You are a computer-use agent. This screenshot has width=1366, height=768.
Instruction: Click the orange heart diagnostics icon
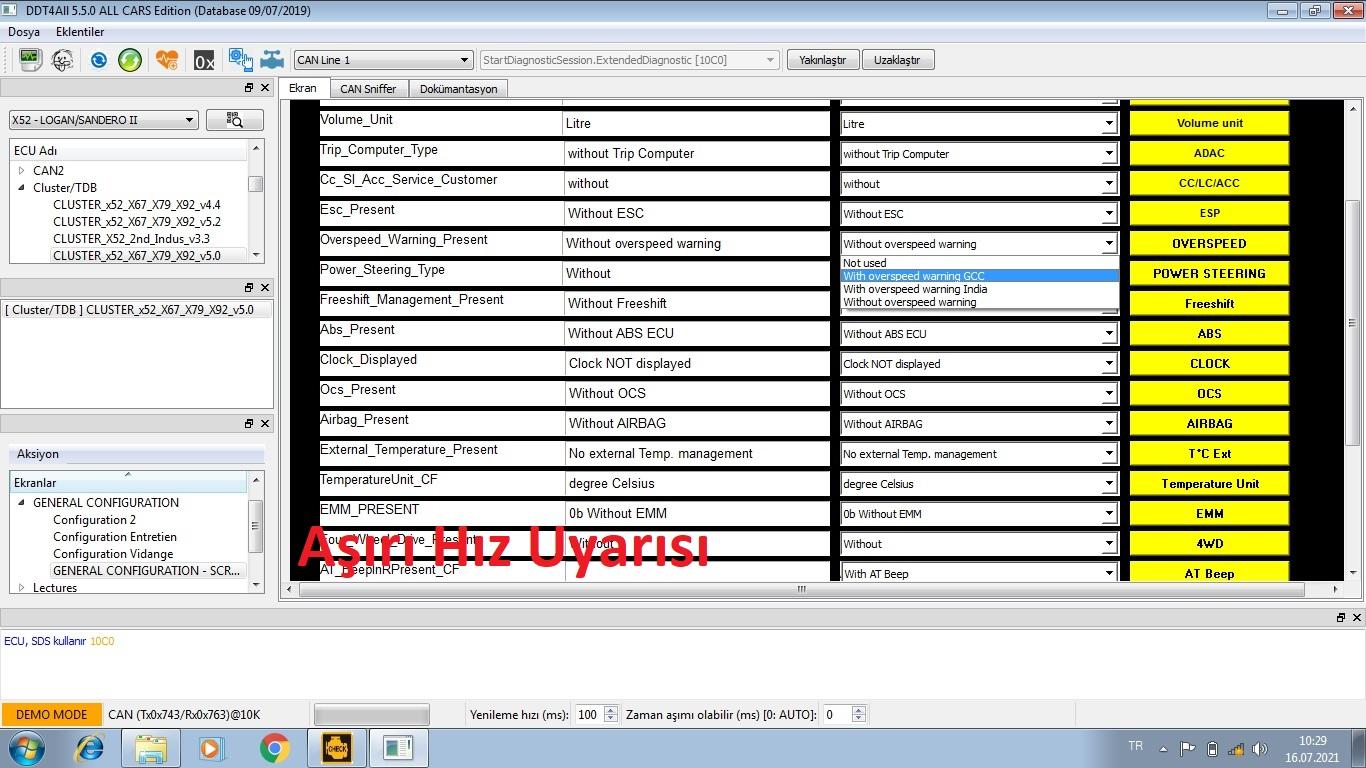[167, 60]
